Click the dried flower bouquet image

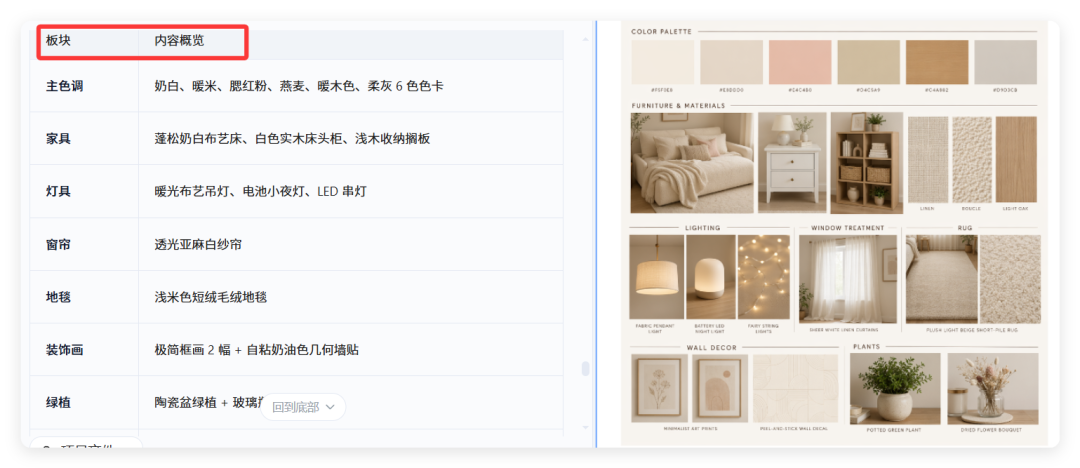(x=993, y=388)
